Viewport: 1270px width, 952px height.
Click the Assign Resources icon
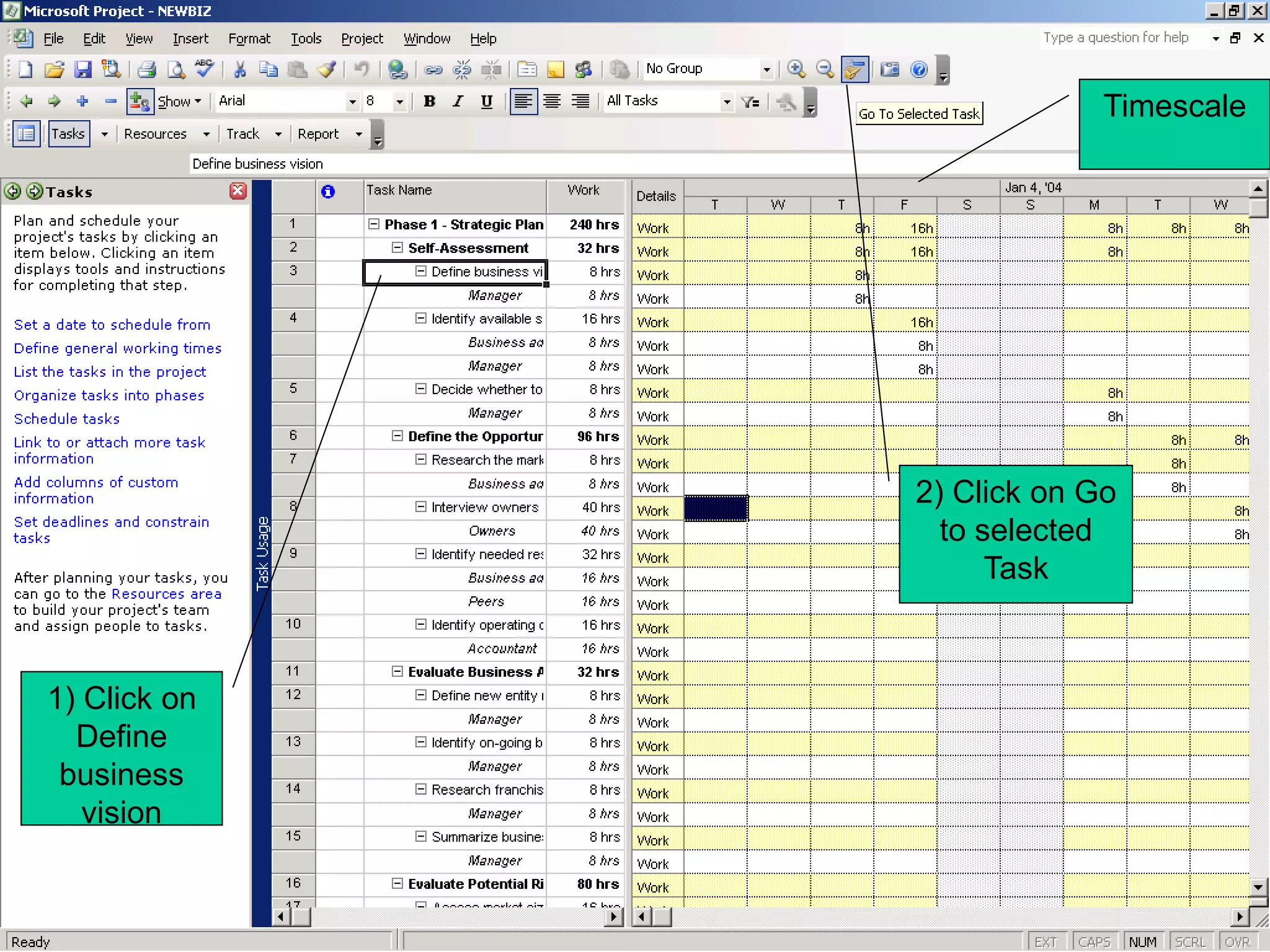coord(584,69)
